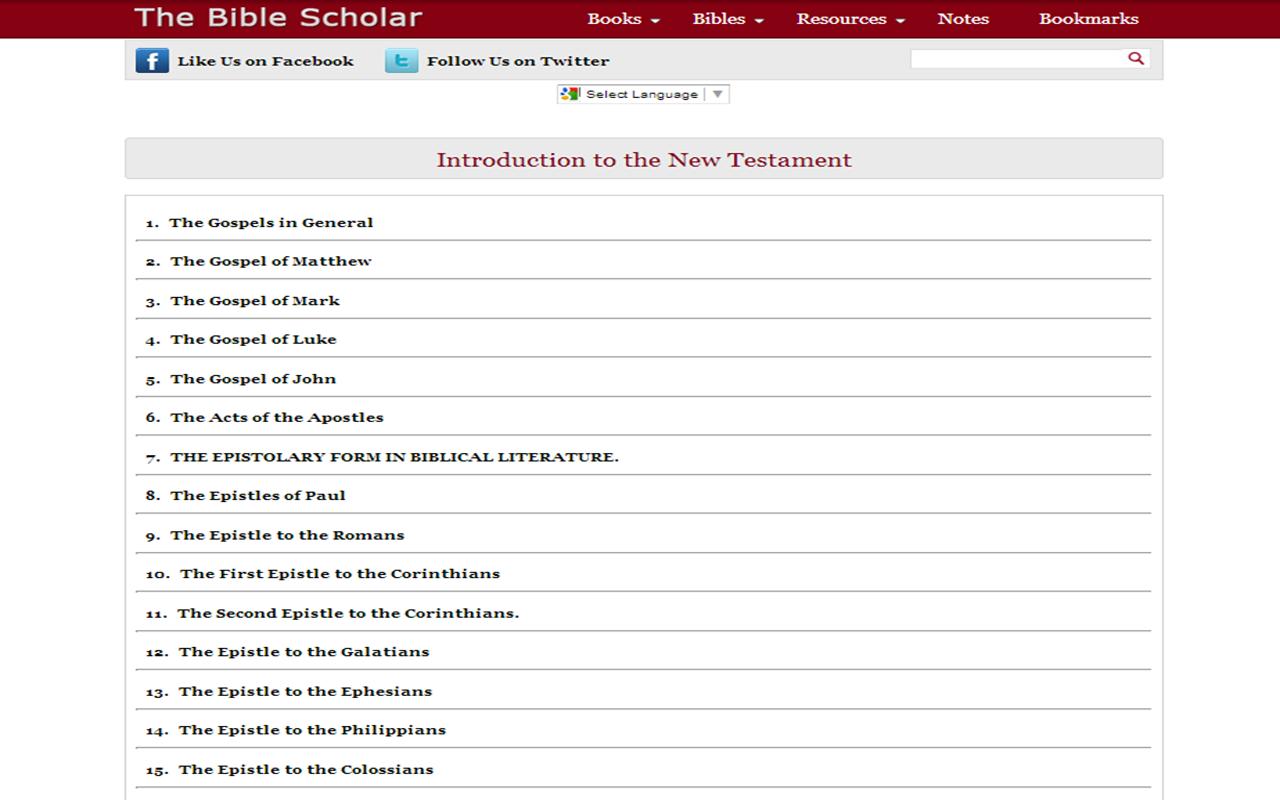This screenshot has height=800, width=1280.
Task: Expand the Bibles menu
Action: [728, 19]
